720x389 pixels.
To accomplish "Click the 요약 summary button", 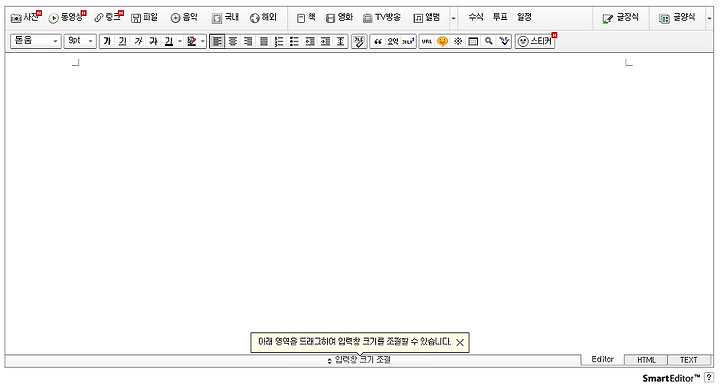I will click(x=393, y=41).
